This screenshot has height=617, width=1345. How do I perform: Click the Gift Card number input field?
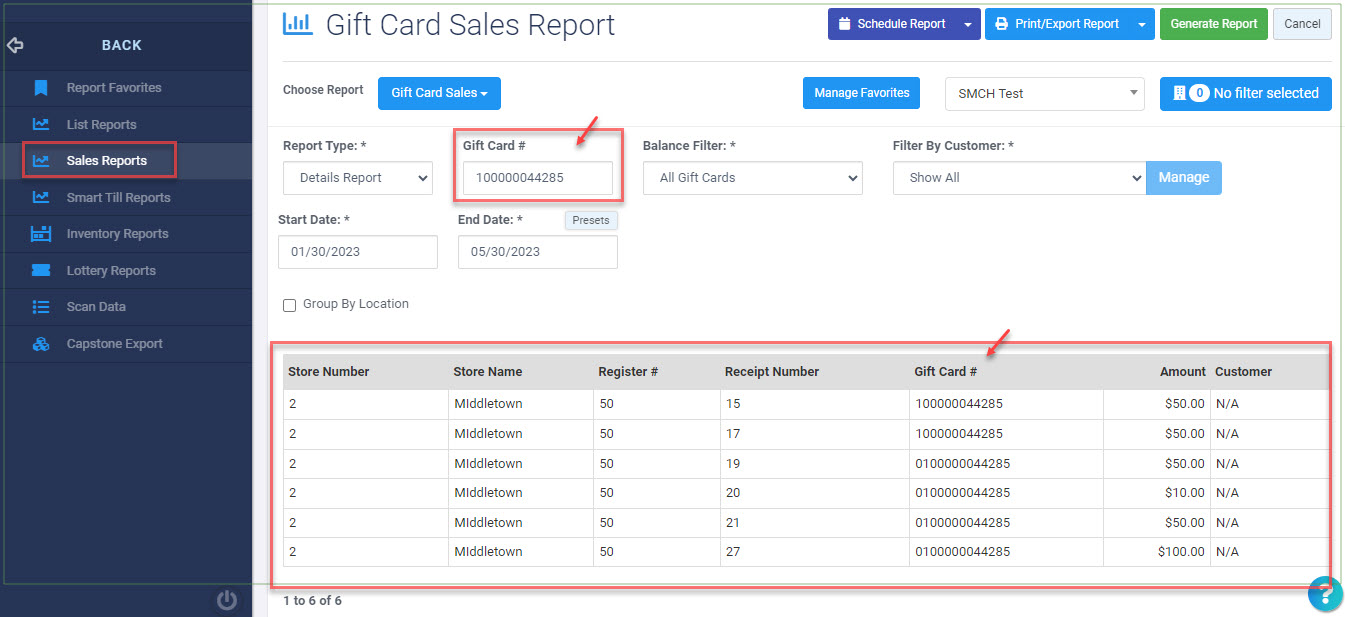tap(537, 178)
